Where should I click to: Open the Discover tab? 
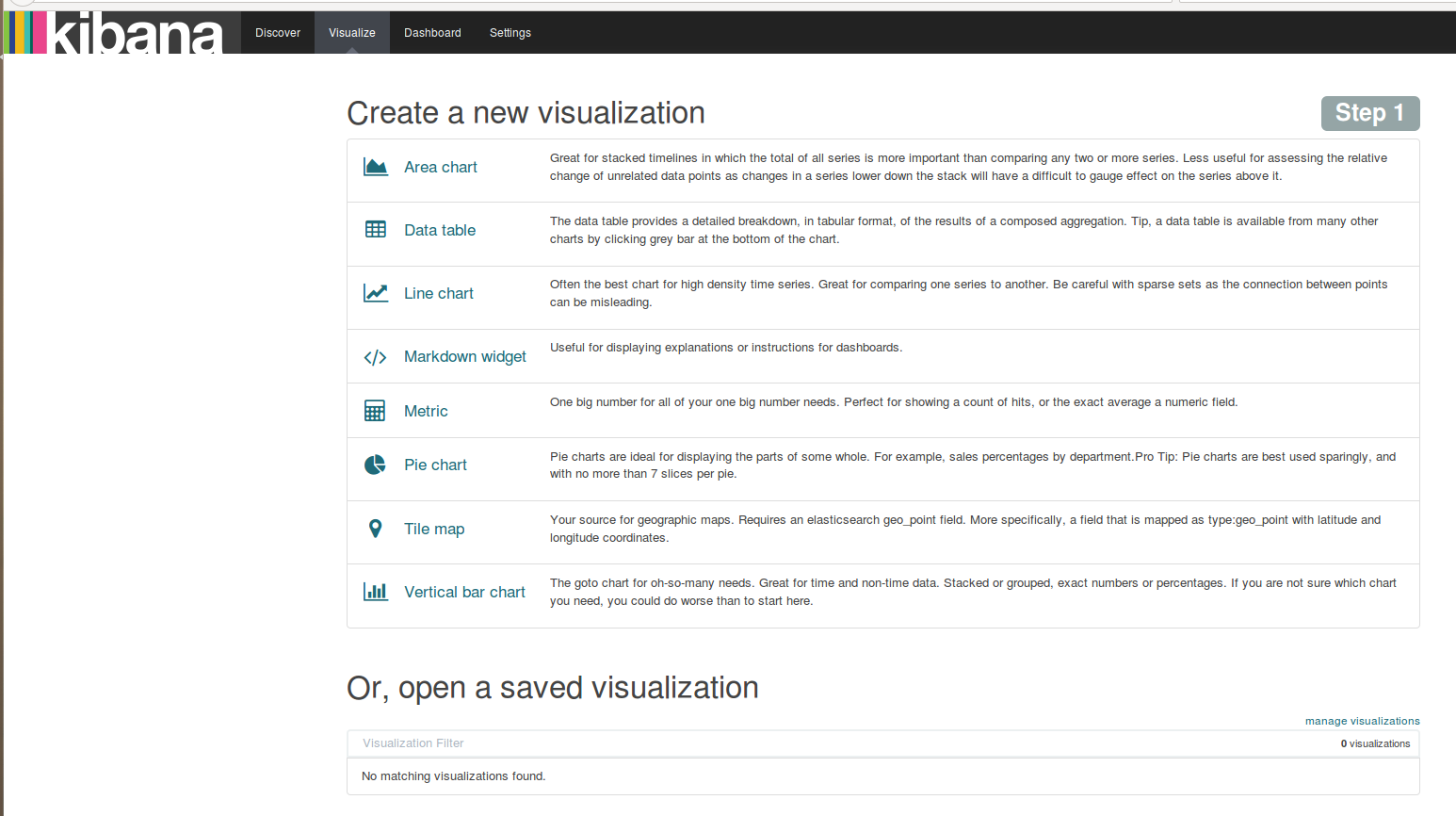[x=278, y=33]
